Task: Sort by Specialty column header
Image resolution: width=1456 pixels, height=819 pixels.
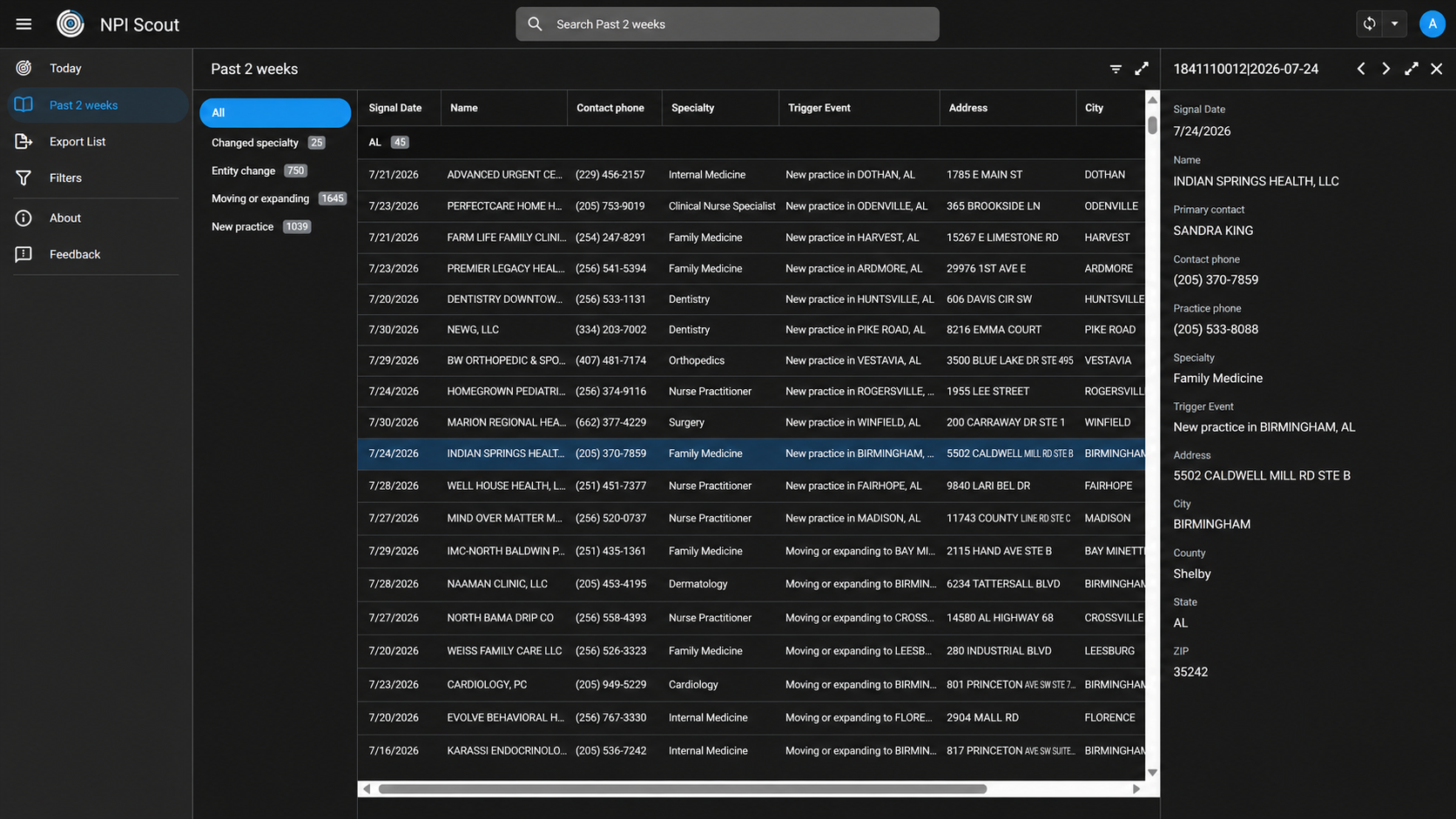Action: pos(720,108)
